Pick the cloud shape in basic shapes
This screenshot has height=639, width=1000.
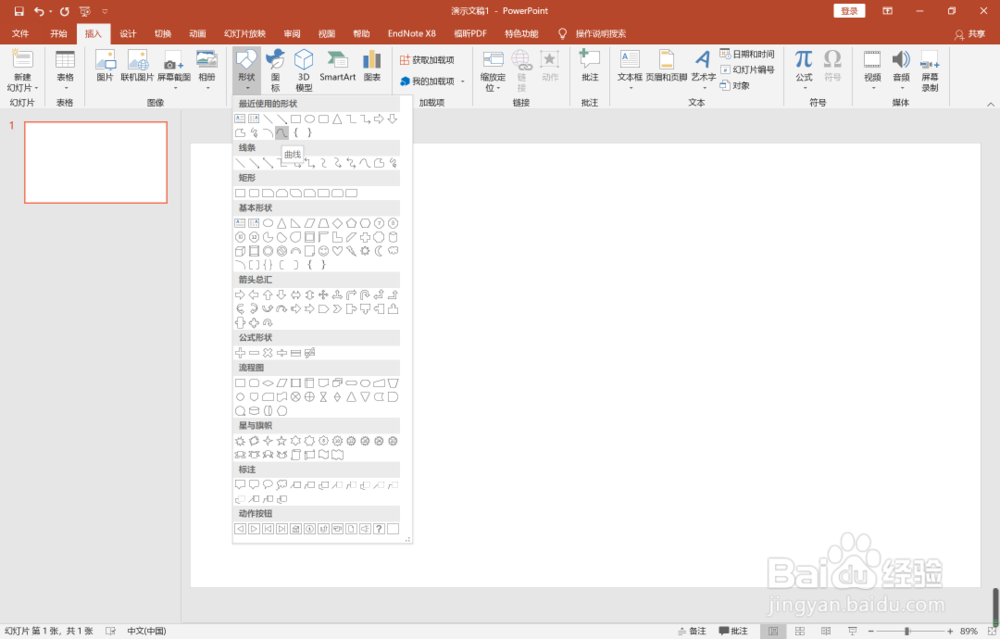click(393, 251)
